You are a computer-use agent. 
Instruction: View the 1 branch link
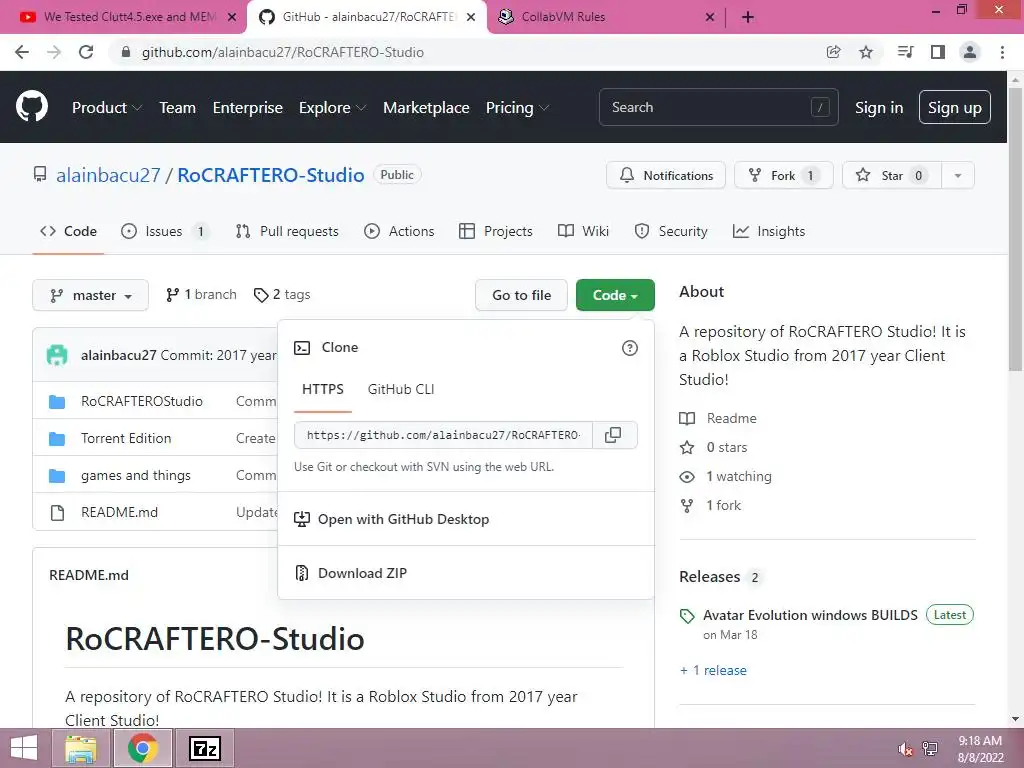201,295
